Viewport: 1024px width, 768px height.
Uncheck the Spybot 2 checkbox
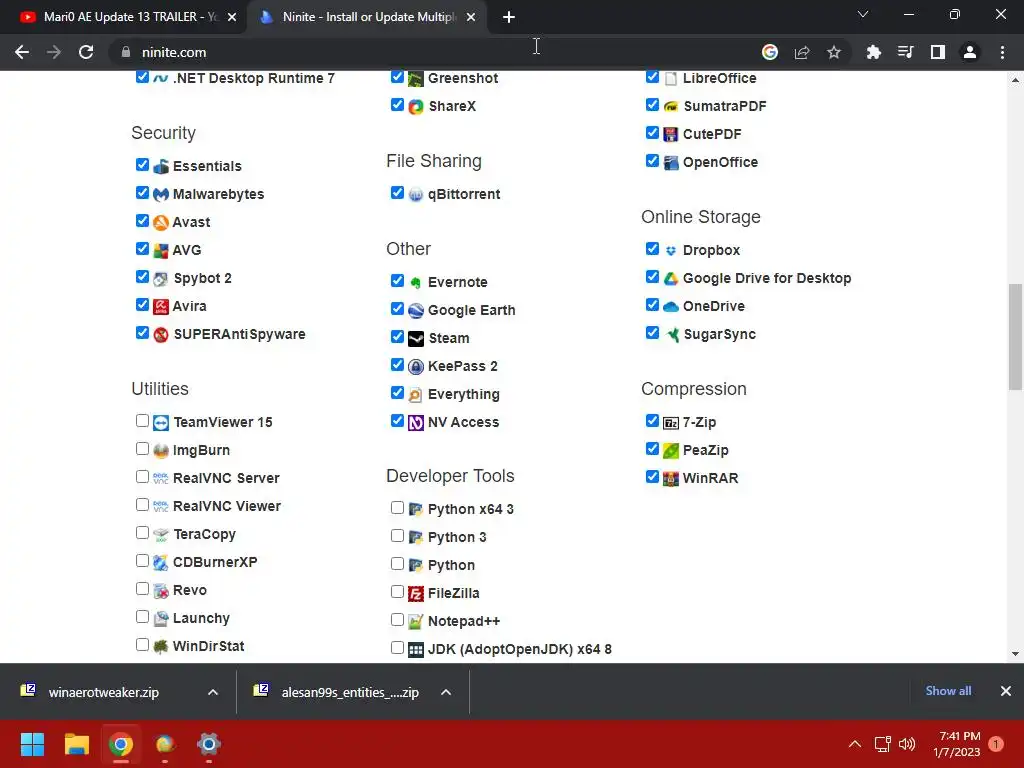click(142, 277)
